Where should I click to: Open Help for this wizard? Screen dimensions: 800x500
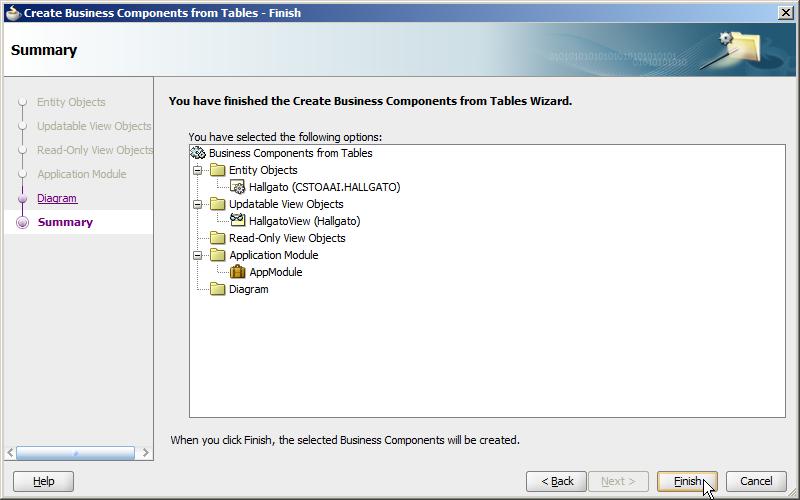pyautogui.click(x=43, y=481)
